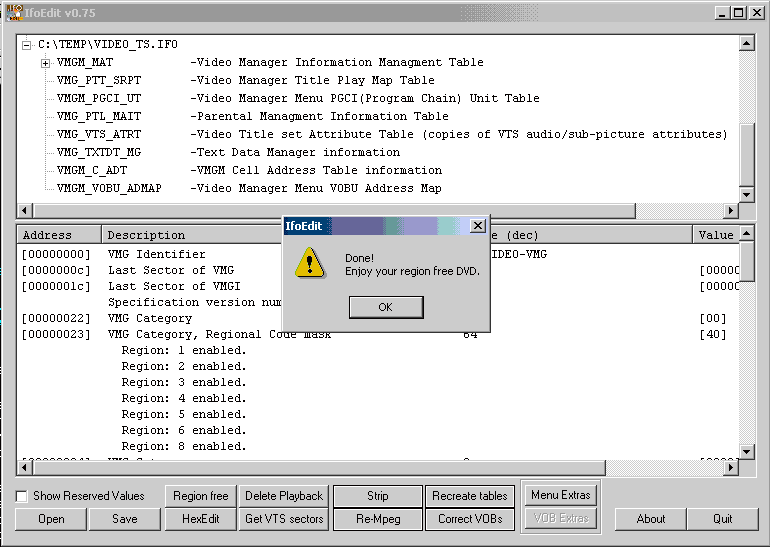
Task: Click 'Region: 2 enabled.' line
Action: 184,366
